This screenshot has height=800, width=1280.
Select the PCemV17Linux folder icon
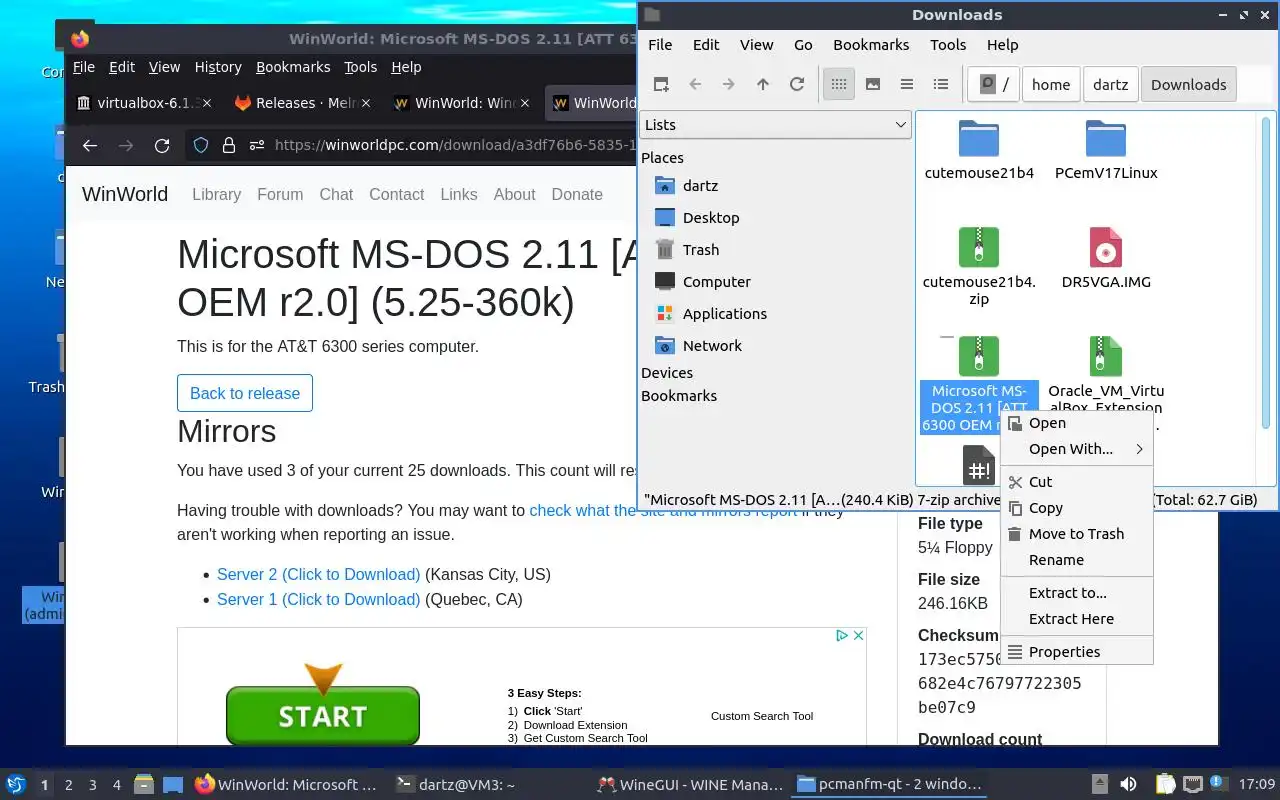[x=1106, y=139]
